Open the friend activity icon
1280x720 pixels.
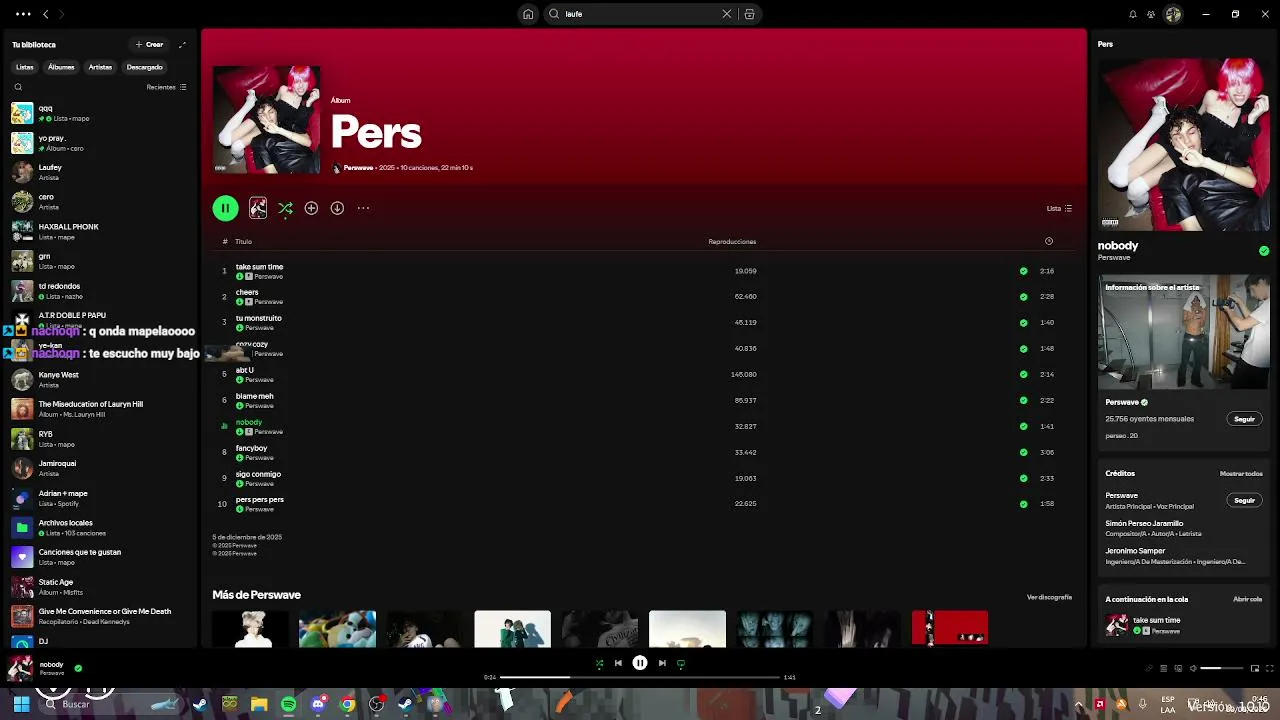[1151, 14]
